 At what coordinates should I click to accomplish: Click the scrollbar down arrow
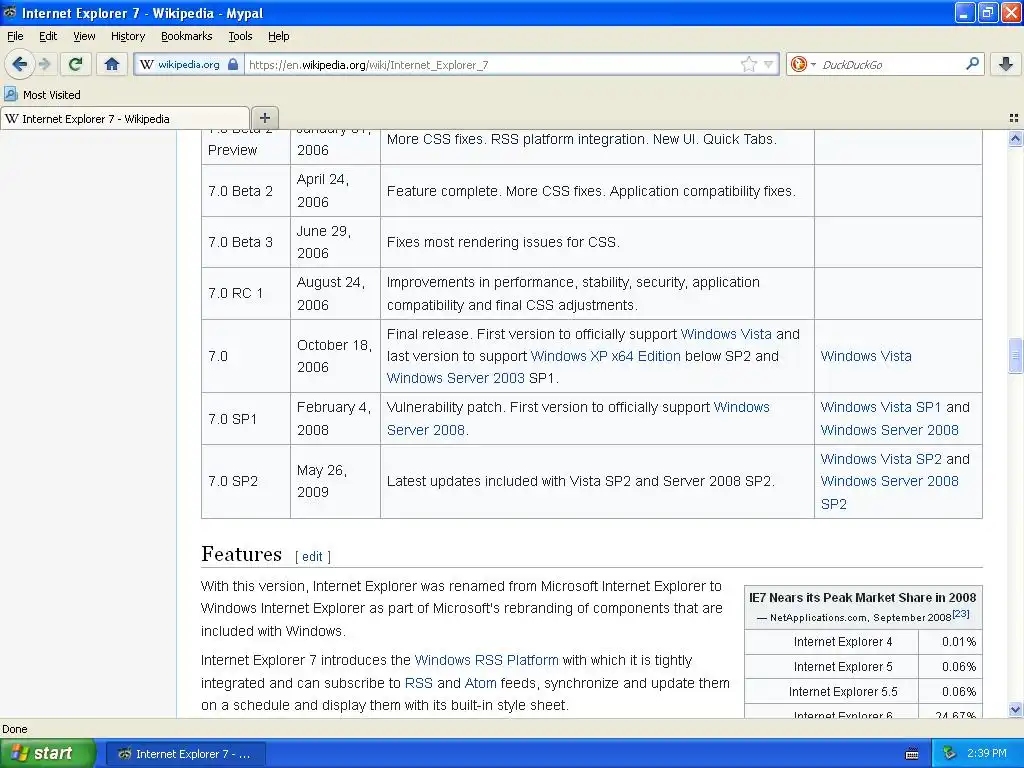pyautogui.click(x=1015, y=709)
